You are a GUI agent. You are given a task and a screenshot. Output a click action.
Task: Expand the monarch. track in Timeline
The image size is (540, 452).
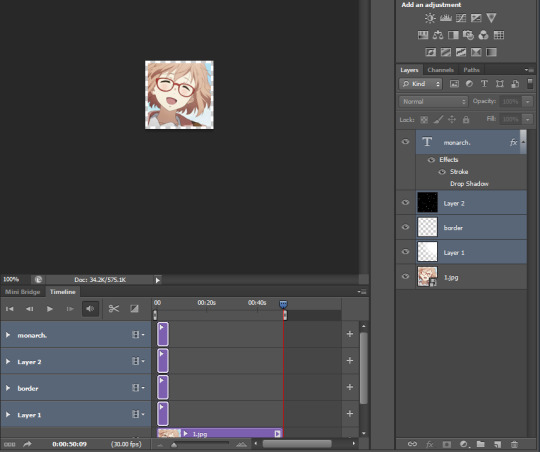[x=8, y=335]
